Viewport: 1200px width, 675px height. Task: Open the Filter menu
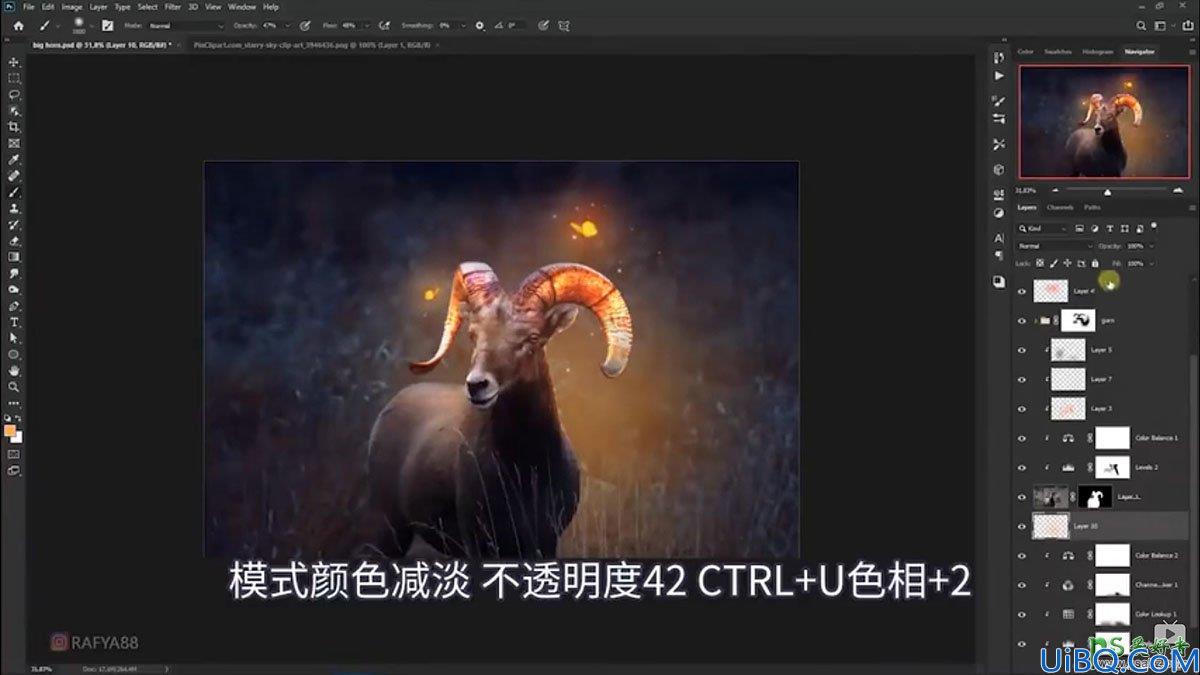click(173, 7)
